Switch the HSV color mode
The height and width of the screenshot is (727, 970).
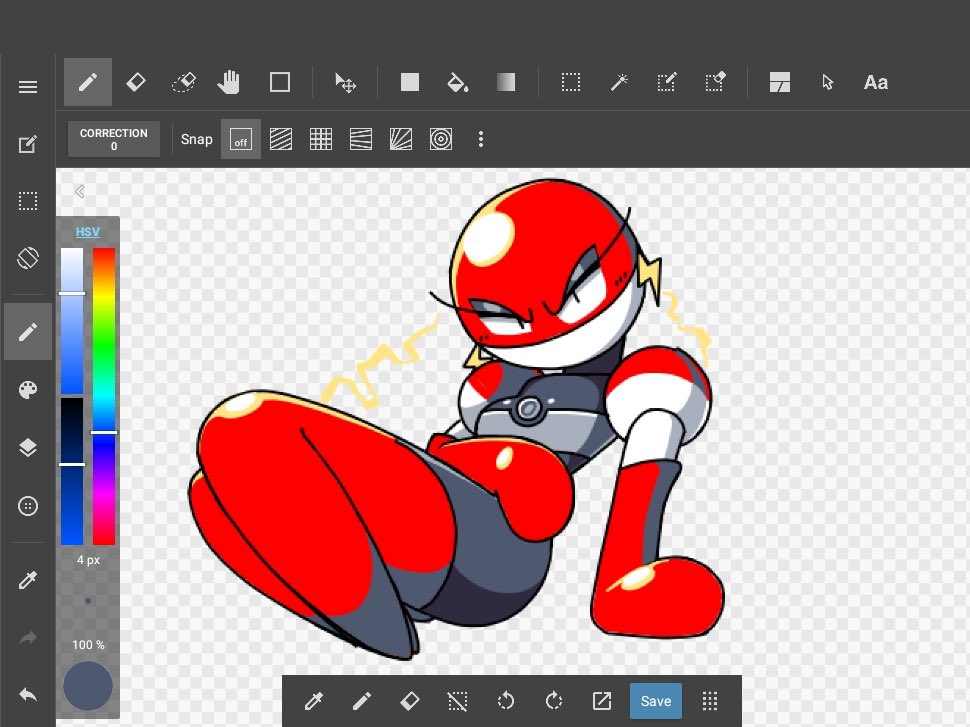tap(87, 232)
